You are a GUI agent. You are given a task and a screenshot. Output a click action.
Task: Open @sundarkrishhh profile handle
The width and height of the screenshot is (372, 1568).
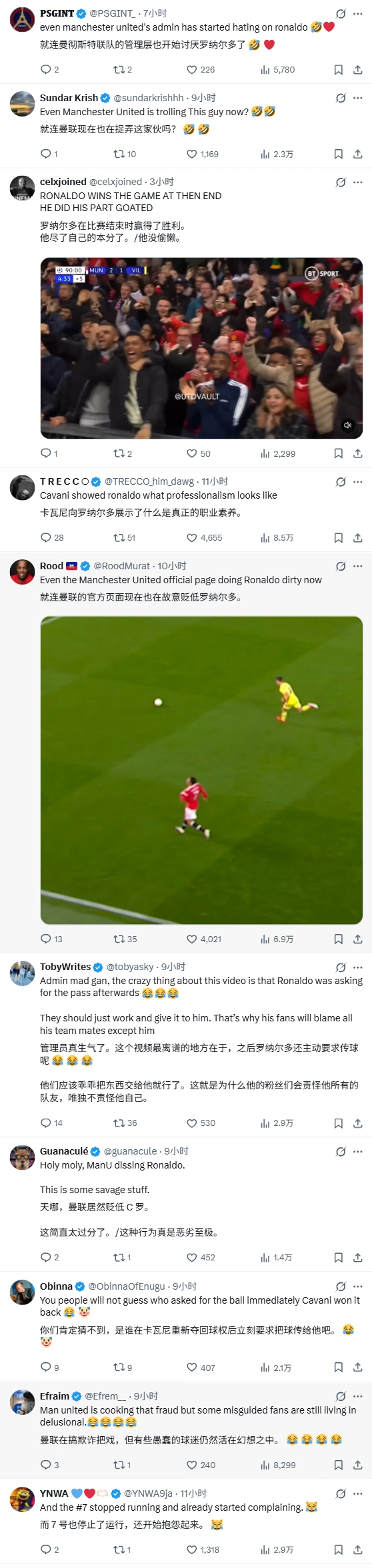[x=148, y=98]
